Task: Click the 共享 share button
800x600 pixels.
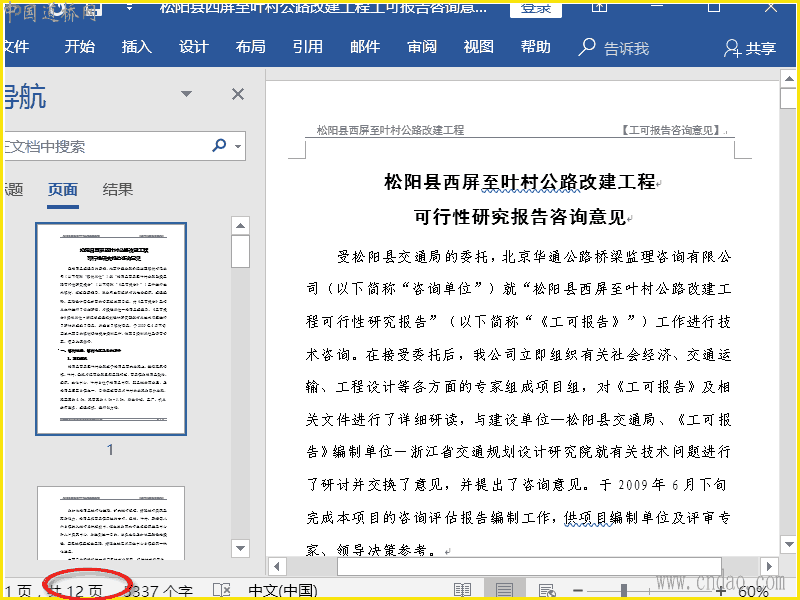Action: (x=750, y=48)
